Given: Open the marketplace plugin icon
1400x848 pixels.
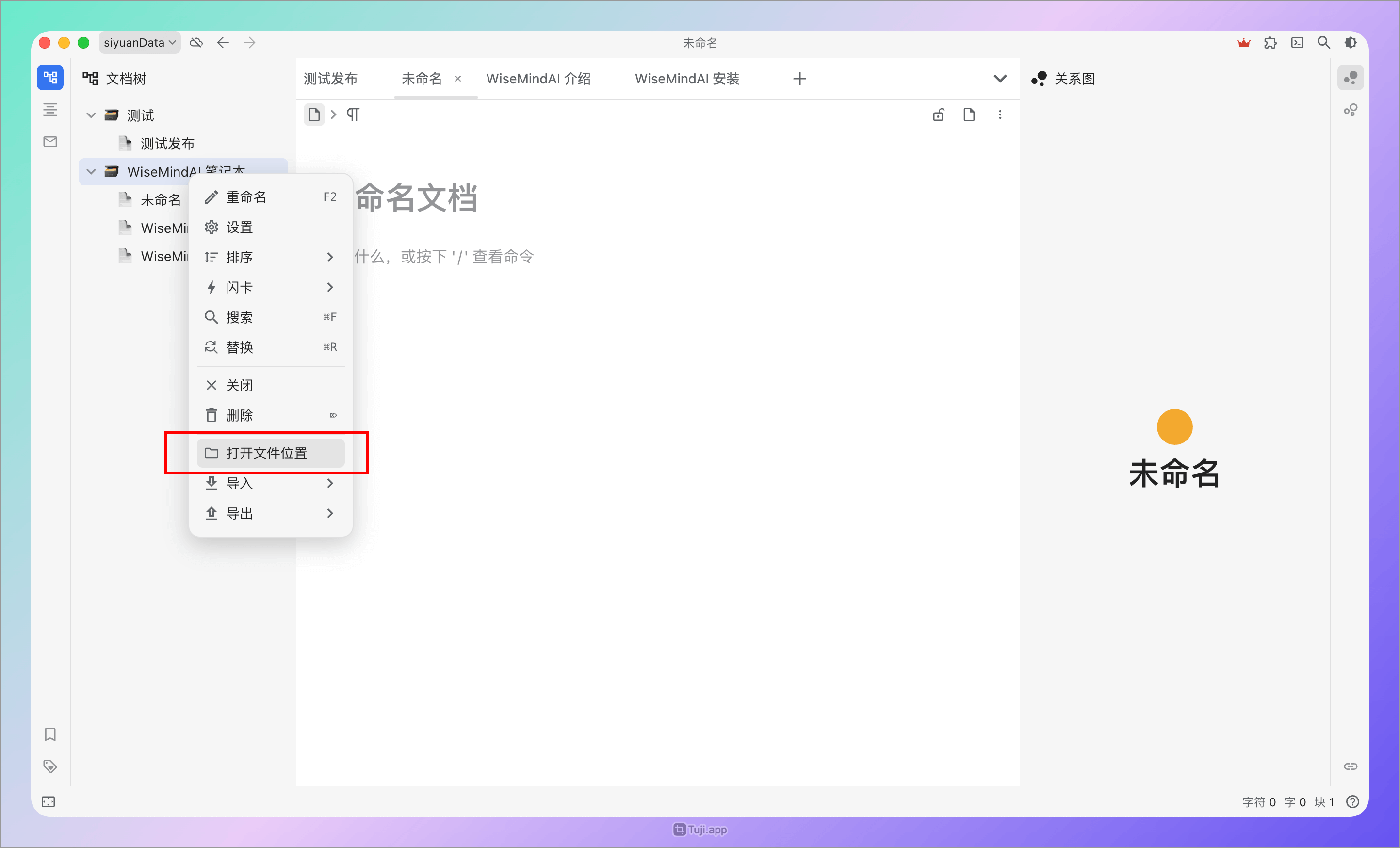Looking at the screenshot, I should click(1270, 43).
